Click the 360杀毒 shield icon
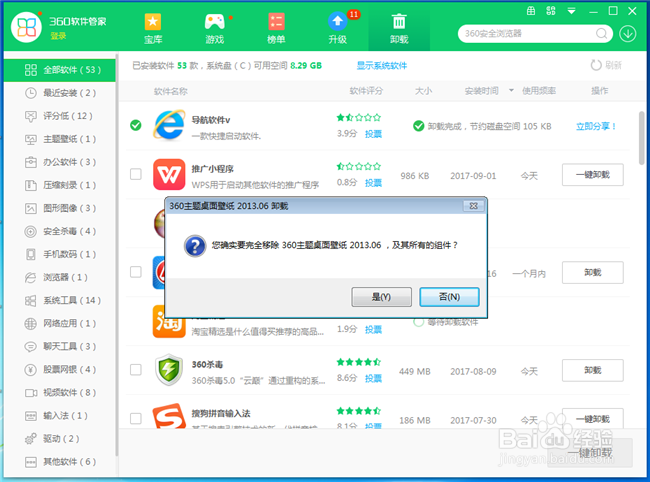650x482 pixels. (x=169, y=370)
